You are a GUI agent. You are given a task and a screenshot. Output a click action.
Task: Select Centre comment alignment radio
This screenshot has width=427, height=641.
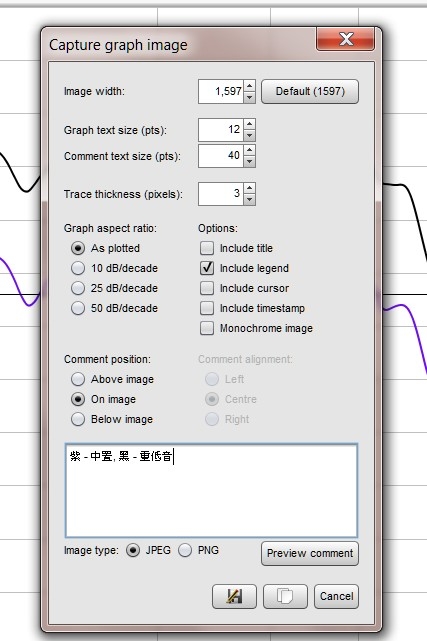point(212,399)
